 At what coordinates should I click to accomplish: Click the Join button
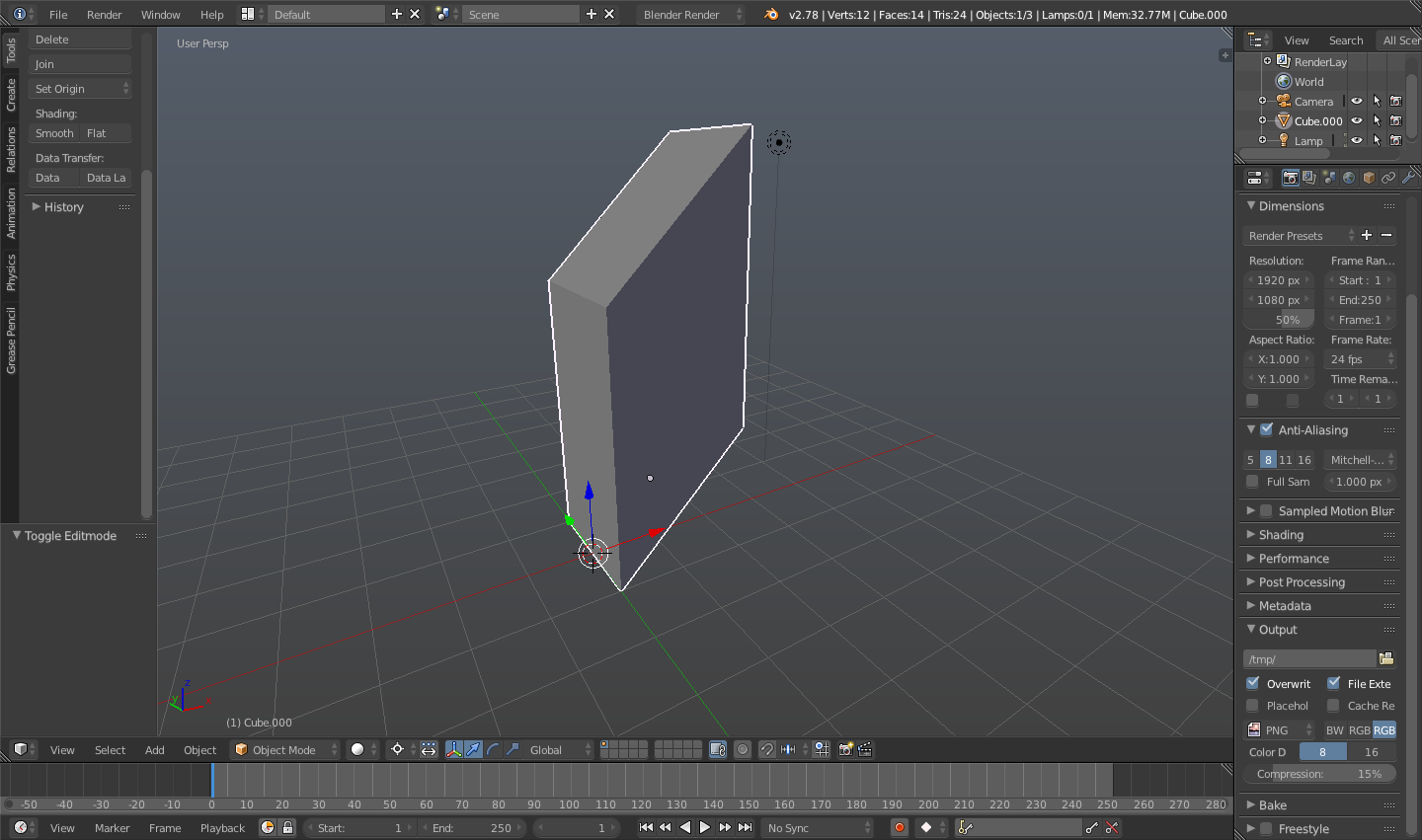[79, 64]
